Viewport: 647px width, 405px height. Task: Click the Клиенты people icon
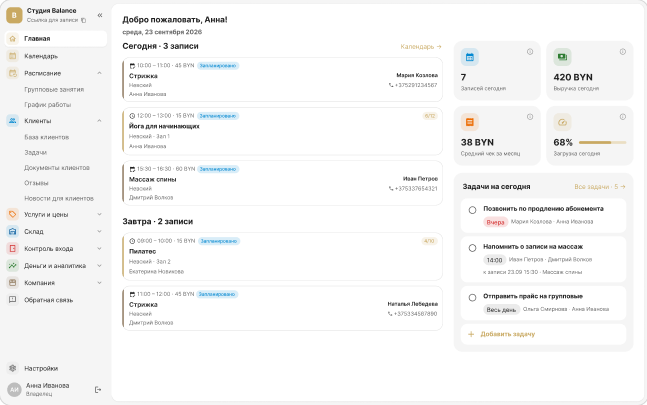coord(13,121)
